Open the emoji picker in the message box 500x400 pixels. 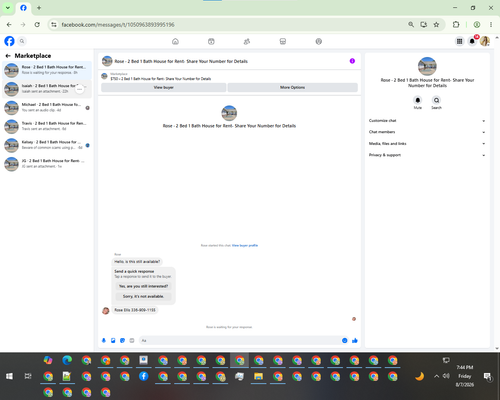pos(345,340)
